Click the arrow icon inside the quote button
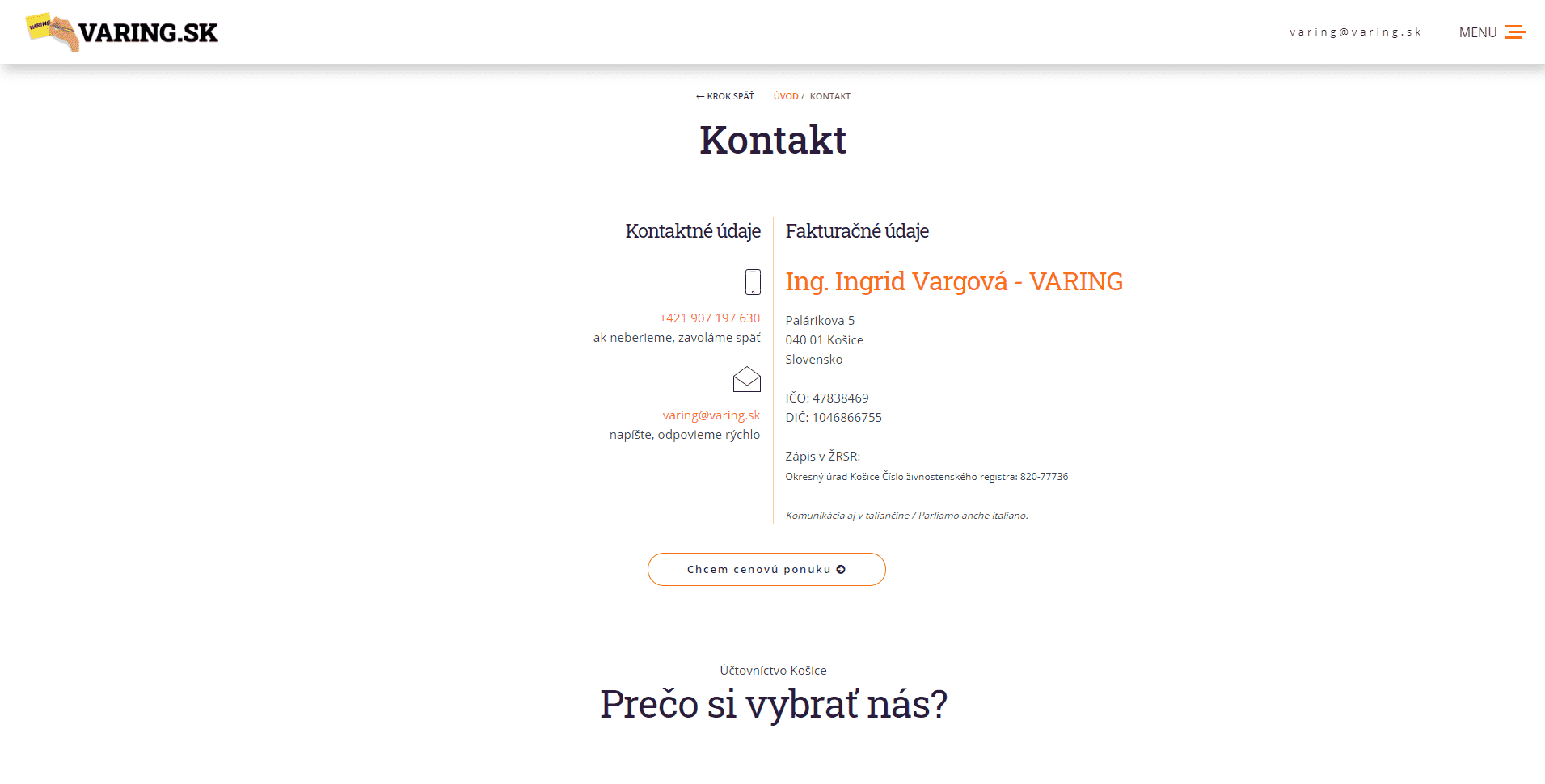The width and height of the screenshot is (1545, 784). 841,570
